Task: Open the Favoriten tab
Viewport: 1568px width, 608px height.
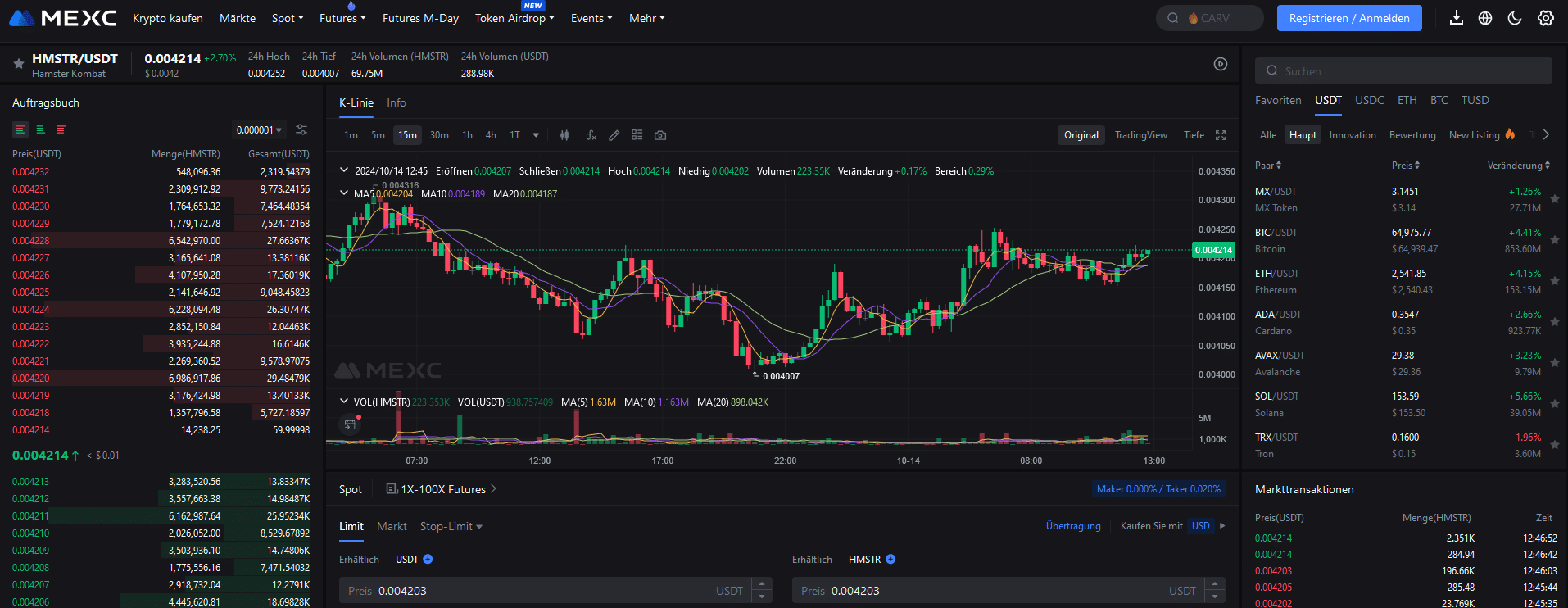Action: tap(1278, 100)
